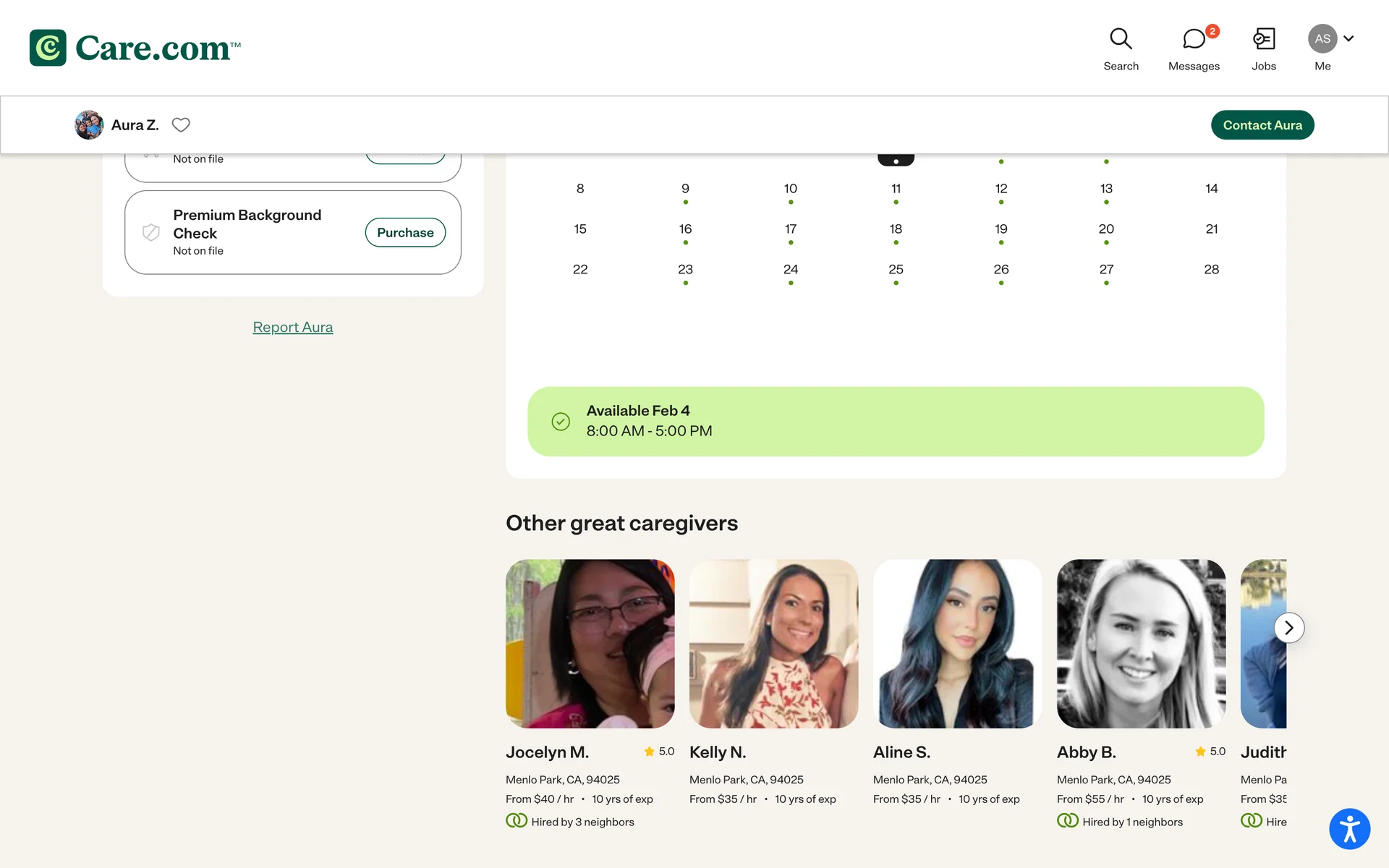Click the Care.com logo
The height and width of the screenshot is (868, 1389).
(x=135, y=48)
